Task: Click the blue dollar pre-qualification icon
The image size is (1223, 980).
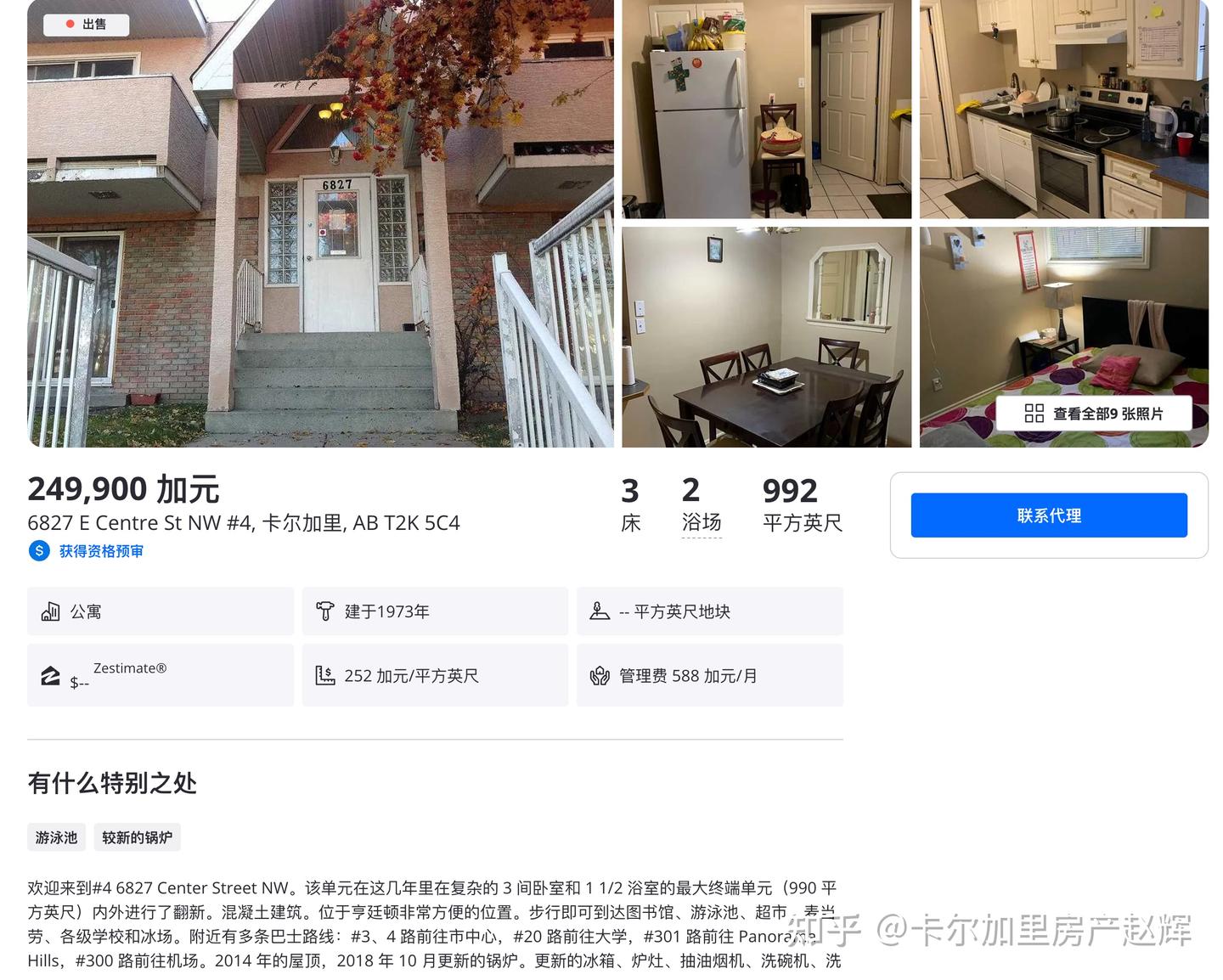Action: point(39,551)
